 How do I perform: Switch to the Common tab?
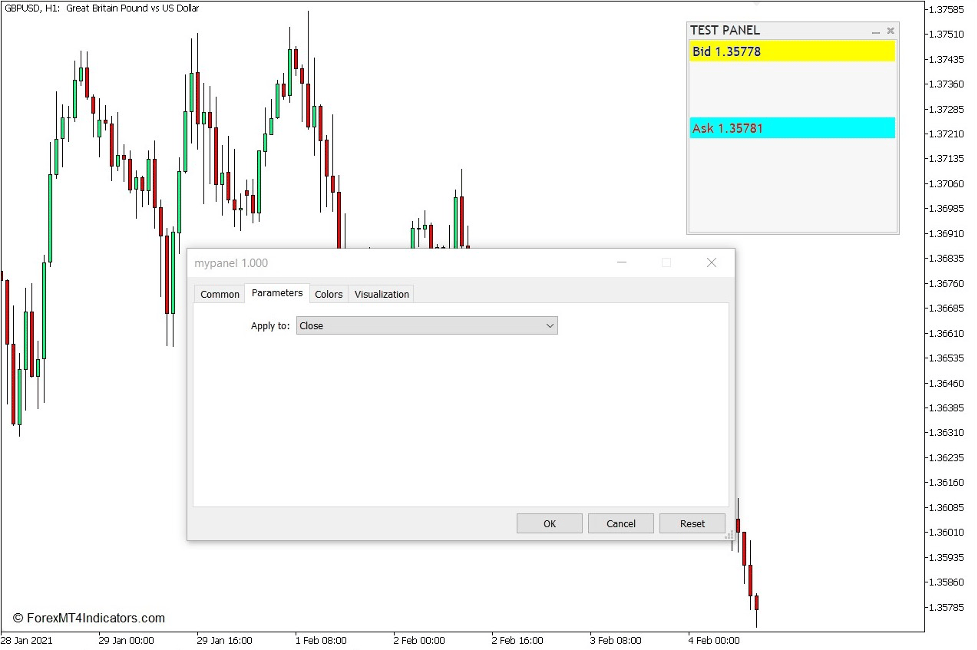click(218, 293)
